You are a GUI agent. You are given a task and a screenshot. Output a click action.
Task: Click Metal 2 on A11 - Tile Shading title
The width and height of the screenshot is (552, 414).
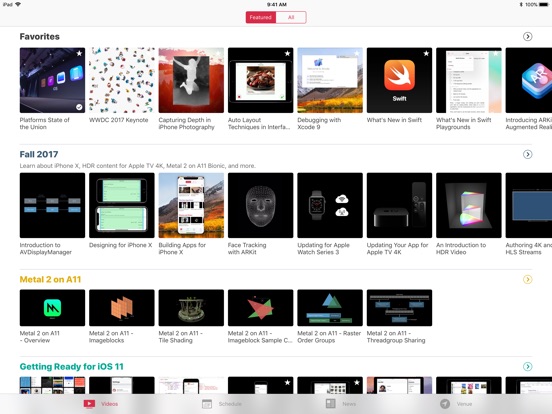tap(181, 337)
